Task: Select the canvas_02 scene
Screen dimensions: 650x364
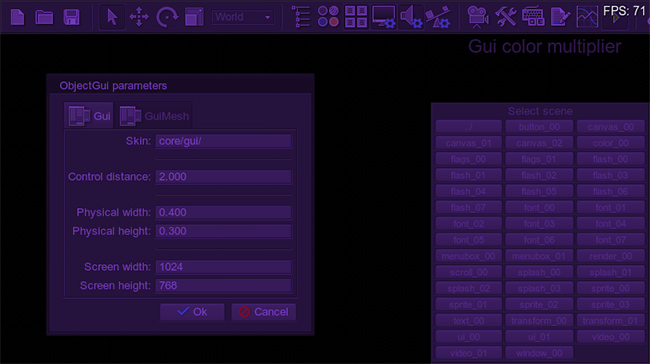Action: 539,143
